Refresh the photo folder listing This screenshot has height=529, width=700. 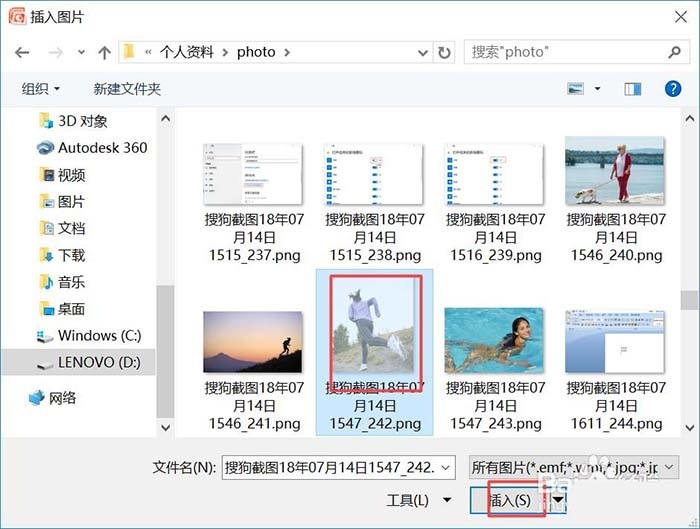(x=444, y=53)
